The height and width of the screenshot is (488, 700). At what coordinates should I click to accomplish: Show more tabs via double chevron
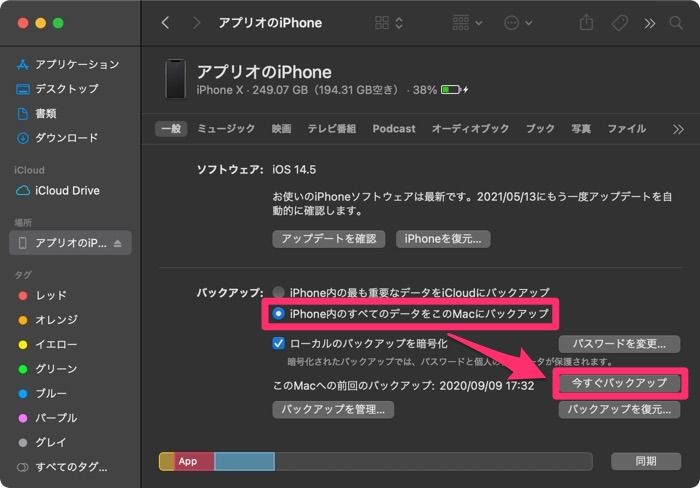pos(678,129)
